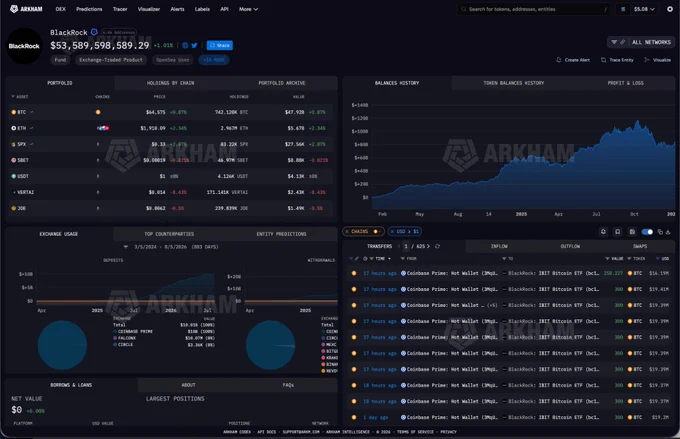This screenshot has width=680, height=439.
Task: Switch to Portfolio Archive tab
Action: tap(282, 83)
